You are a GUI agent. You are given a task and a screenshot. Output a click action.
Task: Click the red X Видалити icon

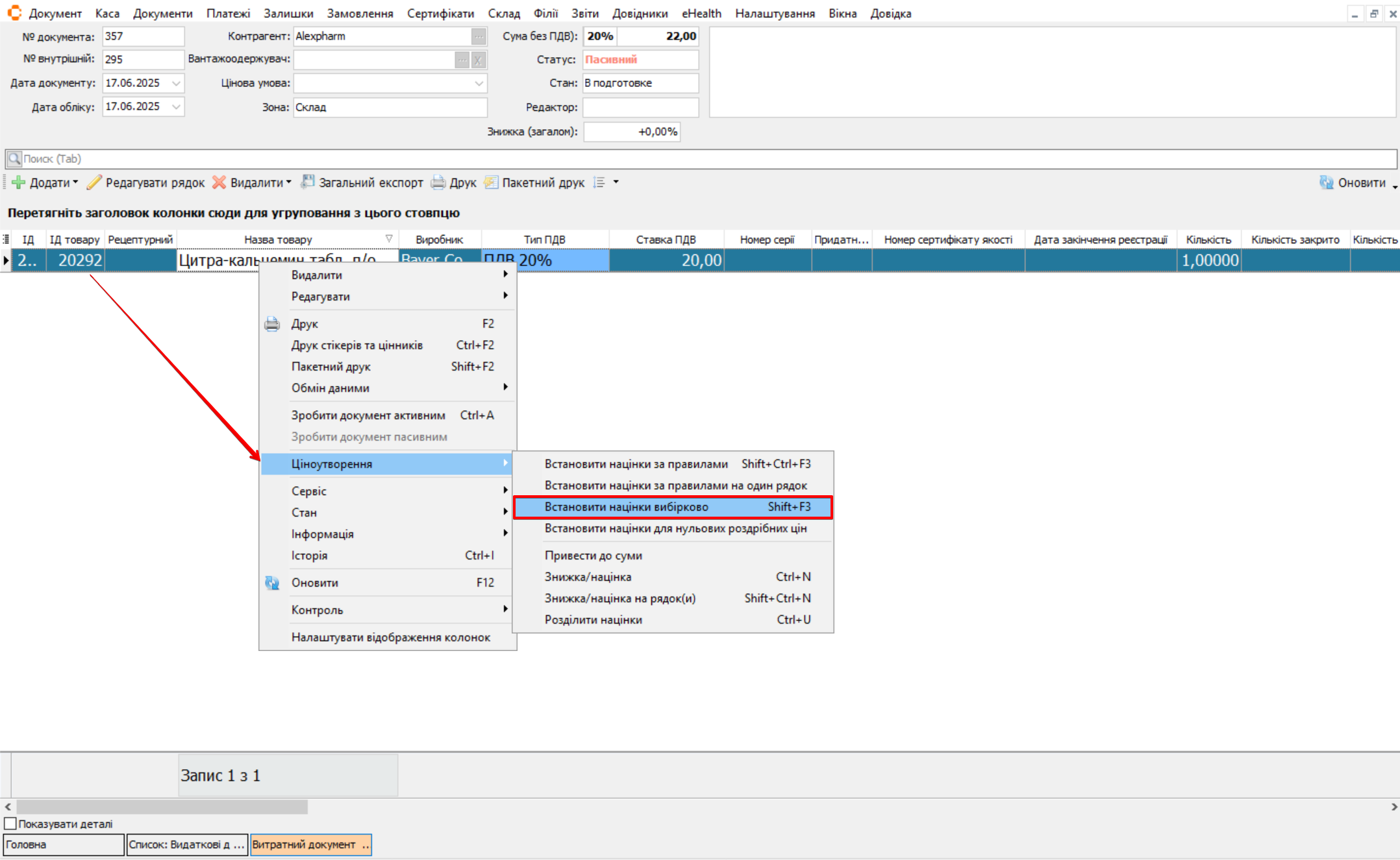(x=219, y=182)
